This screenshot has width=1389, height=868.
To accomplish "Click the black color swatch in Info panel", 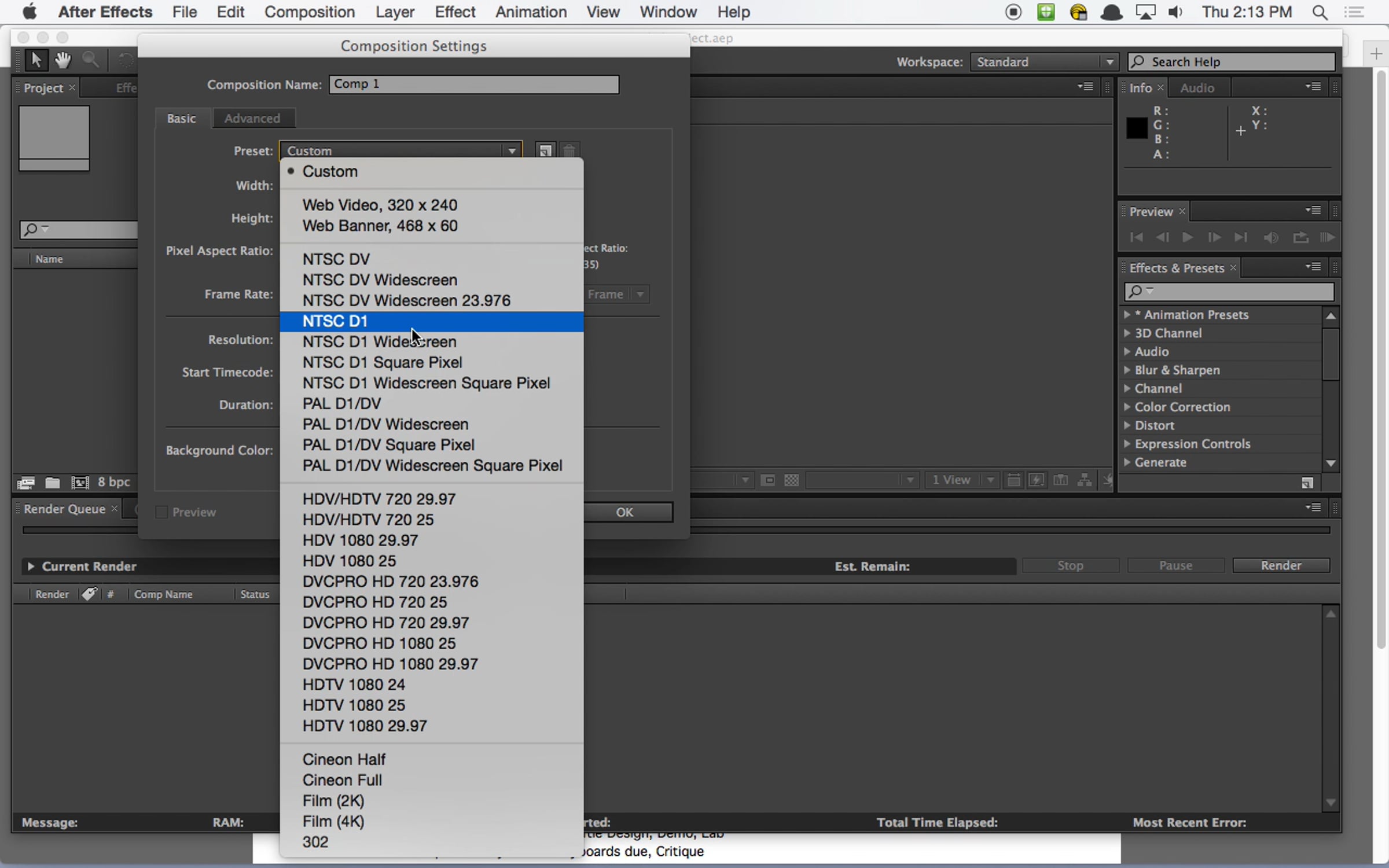I will click(x=1136, y=128).
